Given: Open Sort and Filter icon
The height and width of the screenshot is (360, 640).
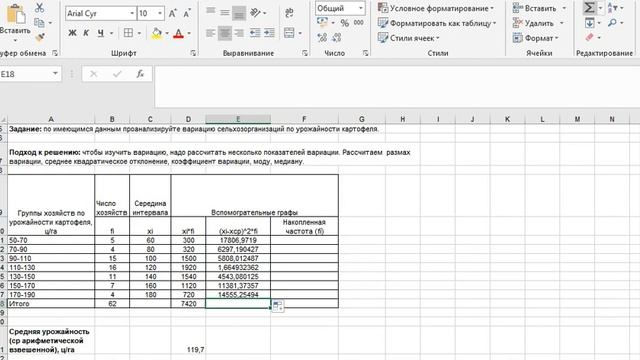Looking at the screenshot, I should click(x=612, y=8).
